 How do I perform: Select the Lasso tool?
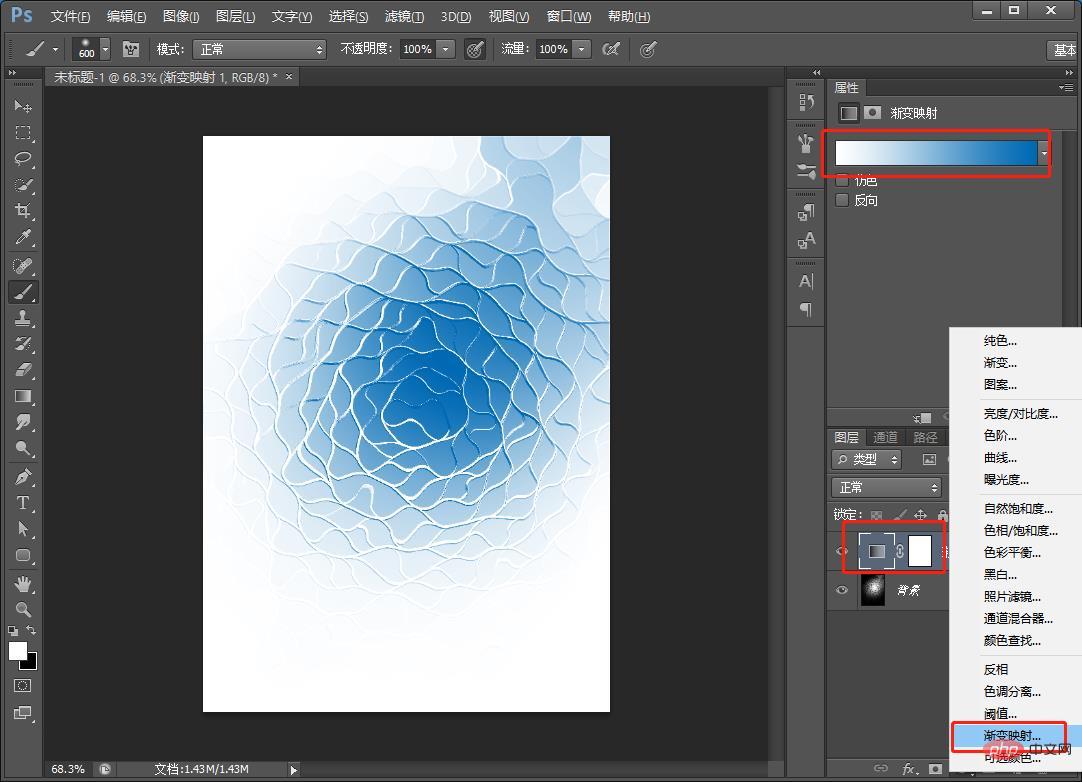23,159
